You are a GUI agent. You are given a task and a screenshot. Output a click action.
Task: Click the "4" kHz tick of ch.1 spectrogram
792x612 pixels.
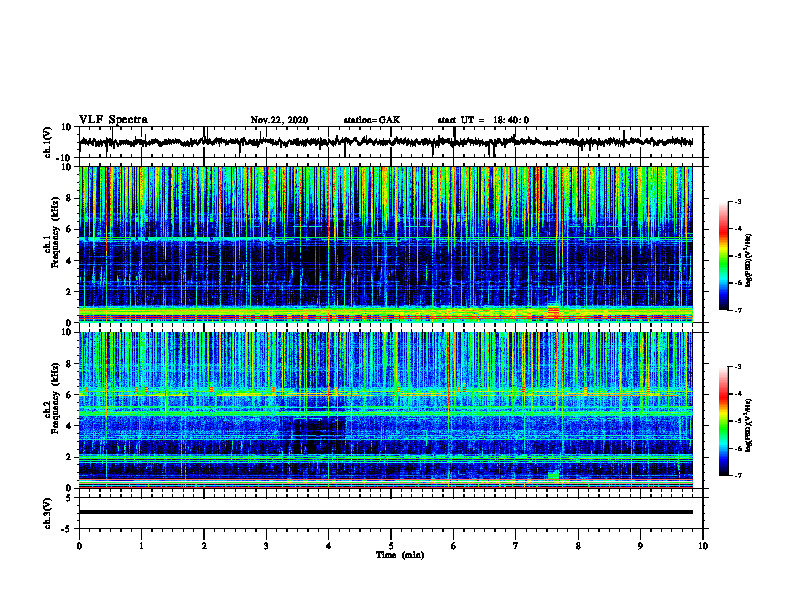tap(69, 261)
